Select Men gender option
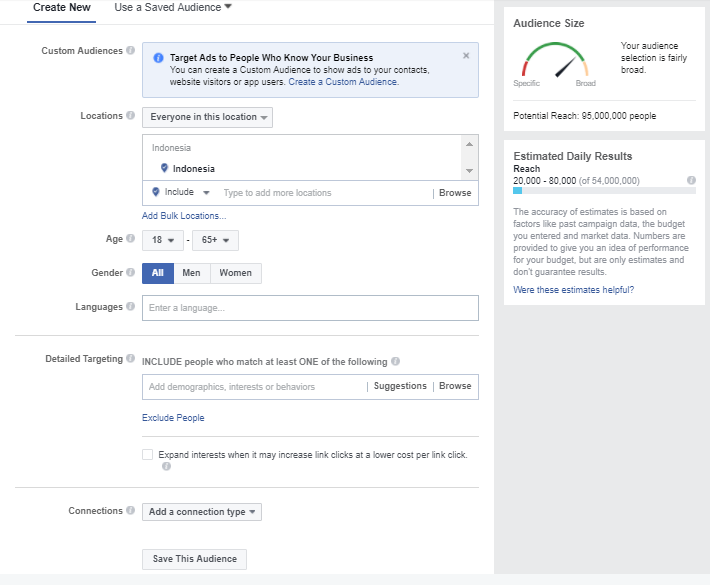This screenshot has height=585, width=710. pyautogui.click(x=192, y=273)
